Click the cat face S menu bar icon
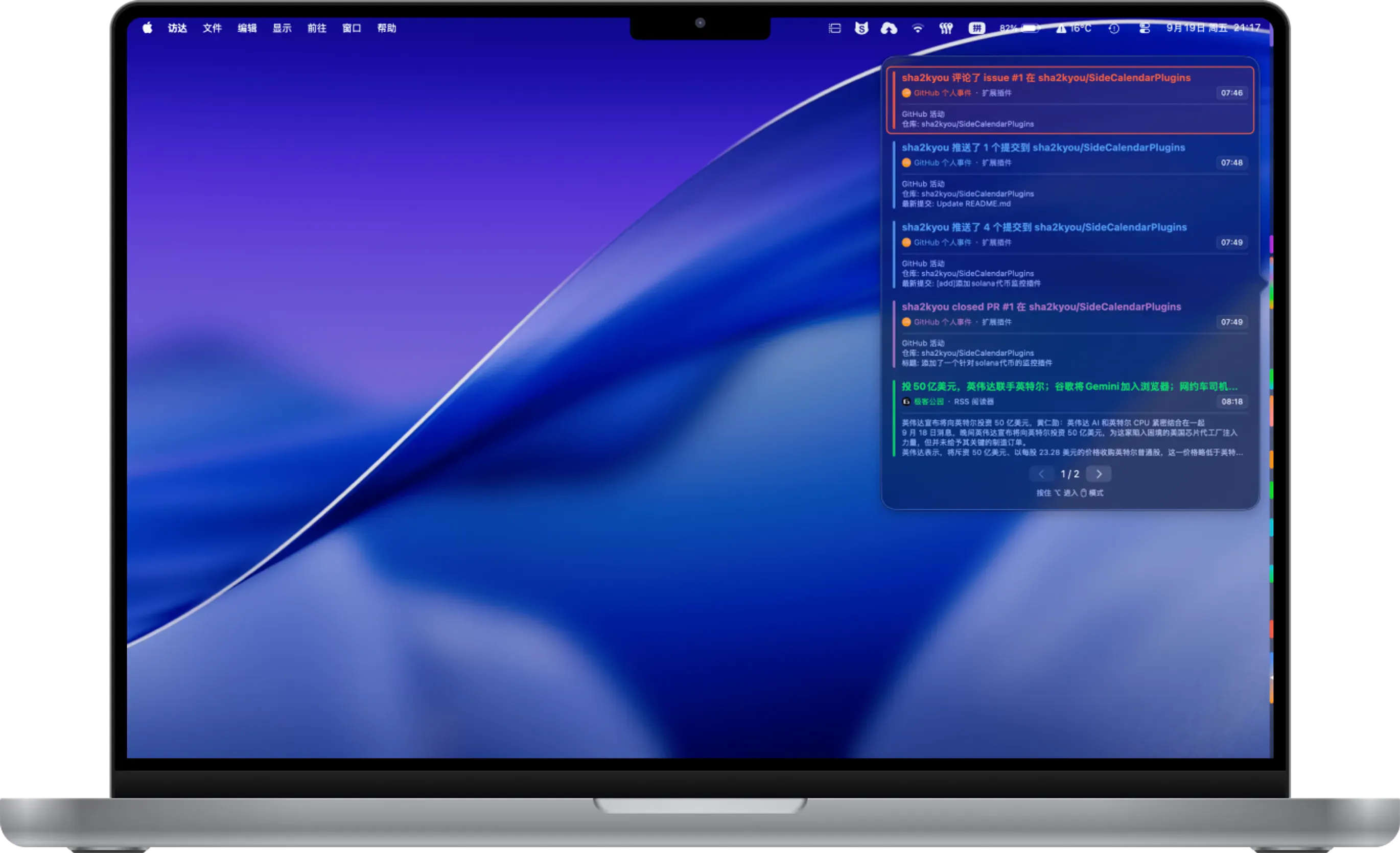1400x853 pixels. 861,28
